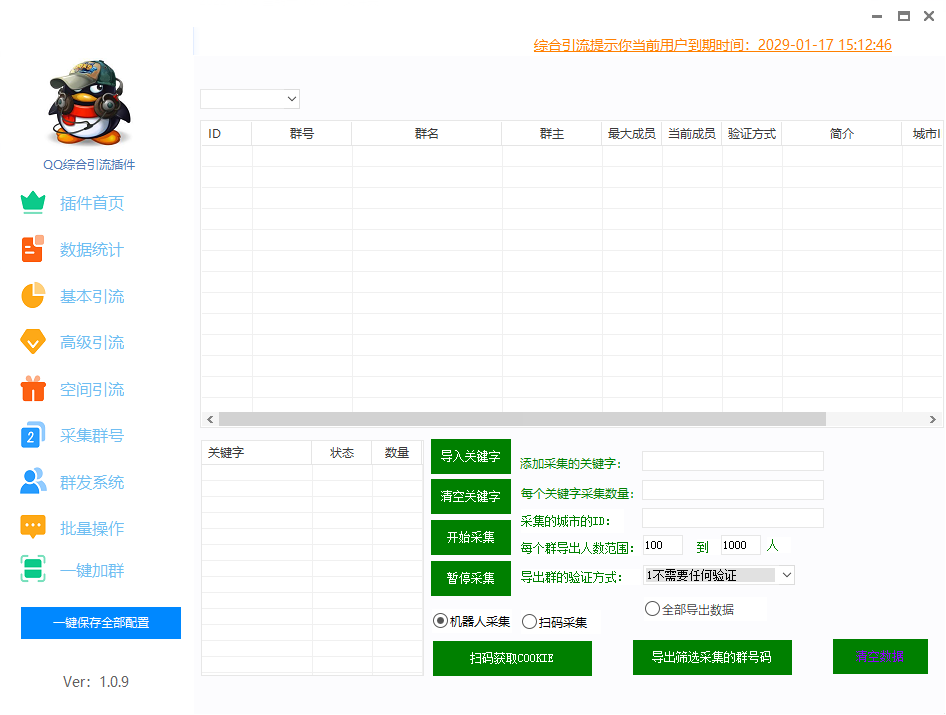Image resolution: width=946 pixels, height=715 pixels.
Task: Select the 一键加群 scan icon
Action: [x=33, y=570]
